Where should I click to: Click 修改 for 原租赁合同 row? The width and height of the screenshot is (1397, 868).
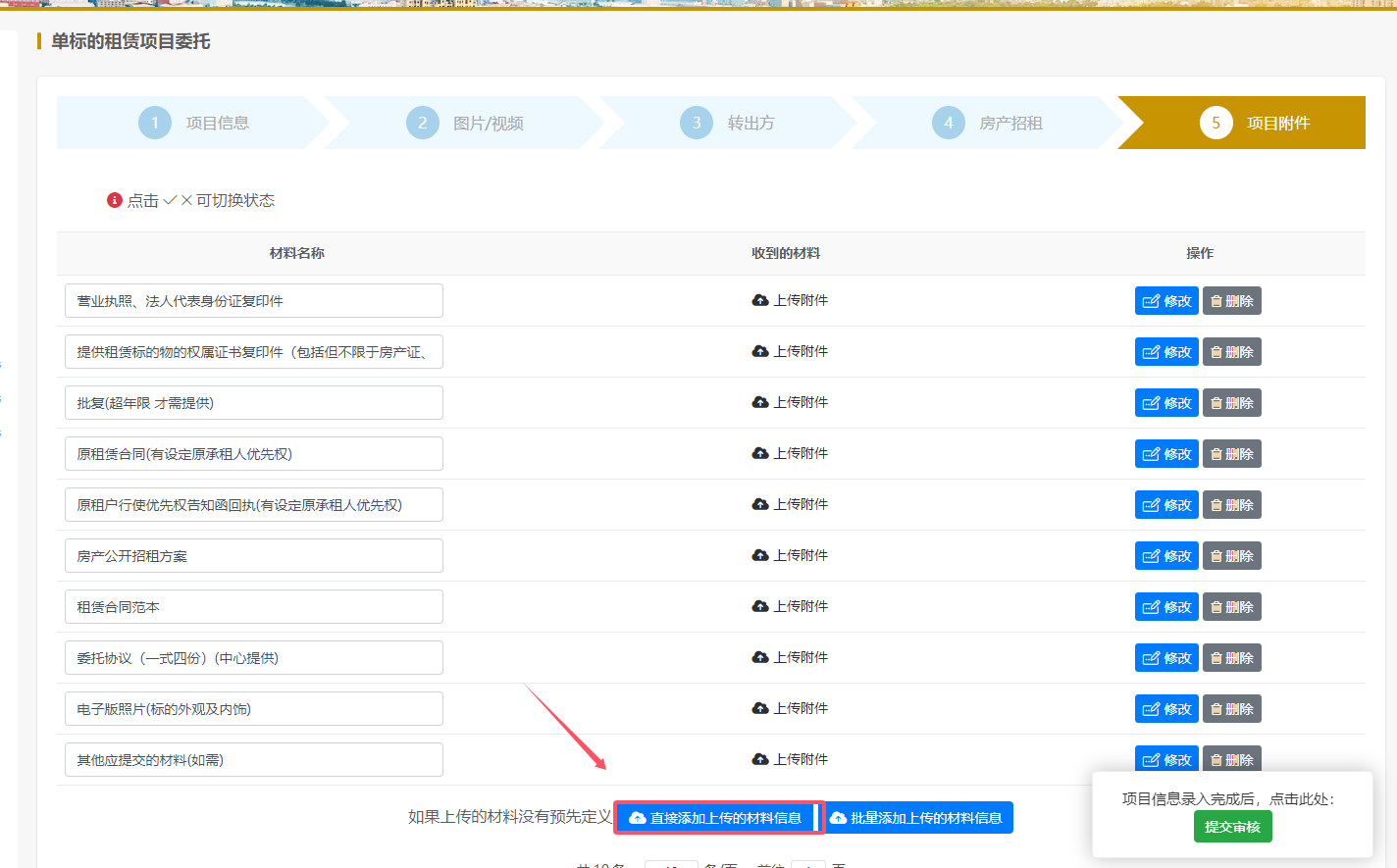1166,454
